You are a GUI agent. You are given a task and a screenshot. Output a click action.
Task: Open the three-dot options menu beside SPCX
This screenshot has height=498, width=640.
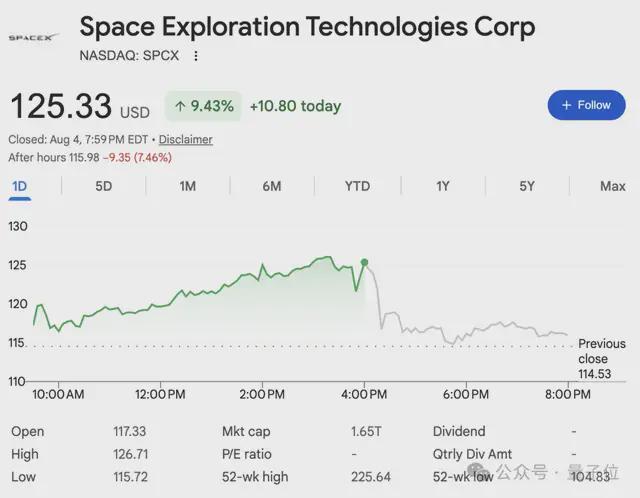[x=196, y=56]
